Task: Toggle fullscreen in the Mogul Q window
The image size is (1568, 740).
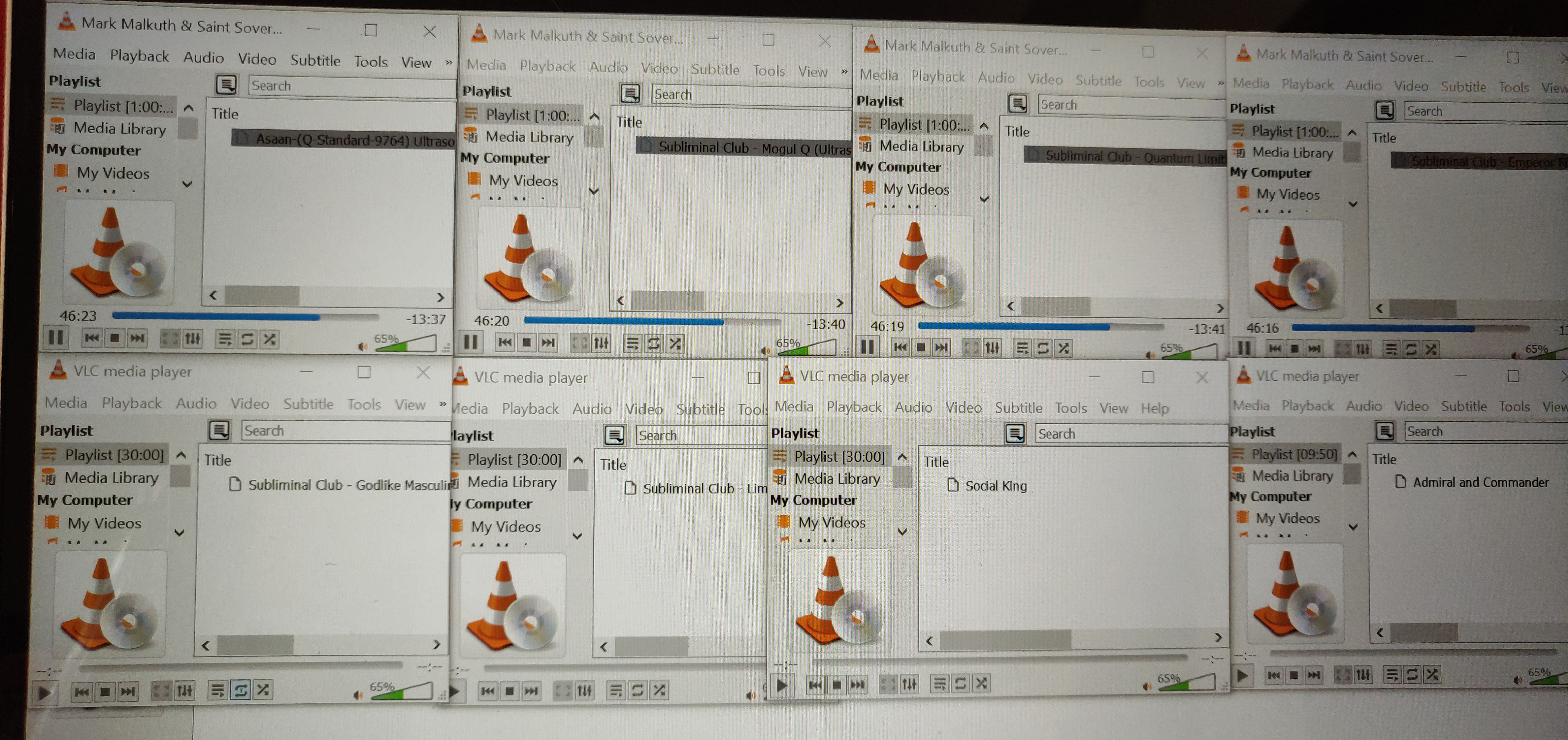Action: coord(579,343)
